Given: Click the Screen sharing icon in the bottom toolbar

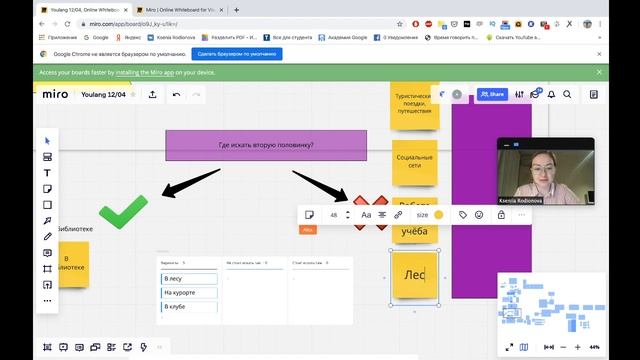Looking at the screenshot, I should tap(127, 347).
